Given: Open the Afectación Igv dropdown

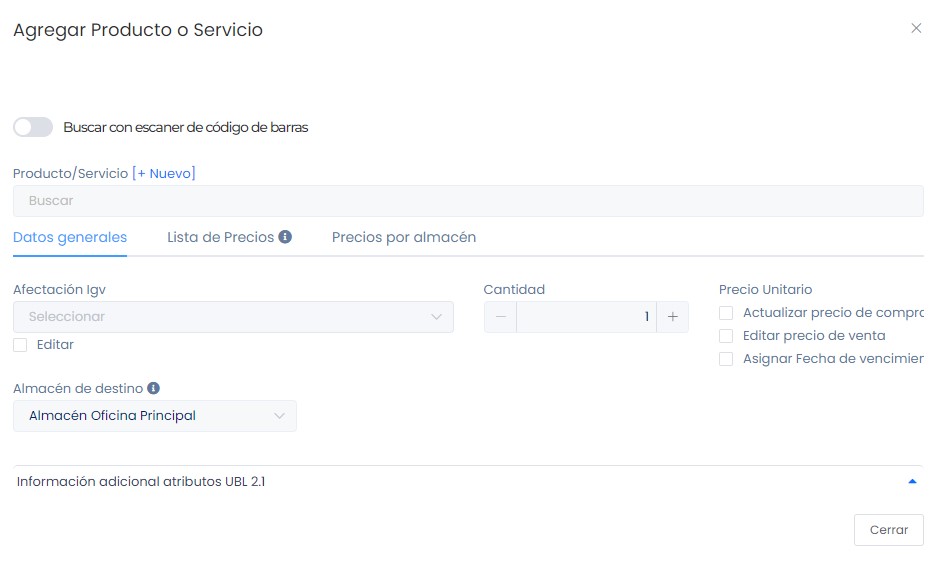Looking at the screenshot, I should (x=233, y=317).
